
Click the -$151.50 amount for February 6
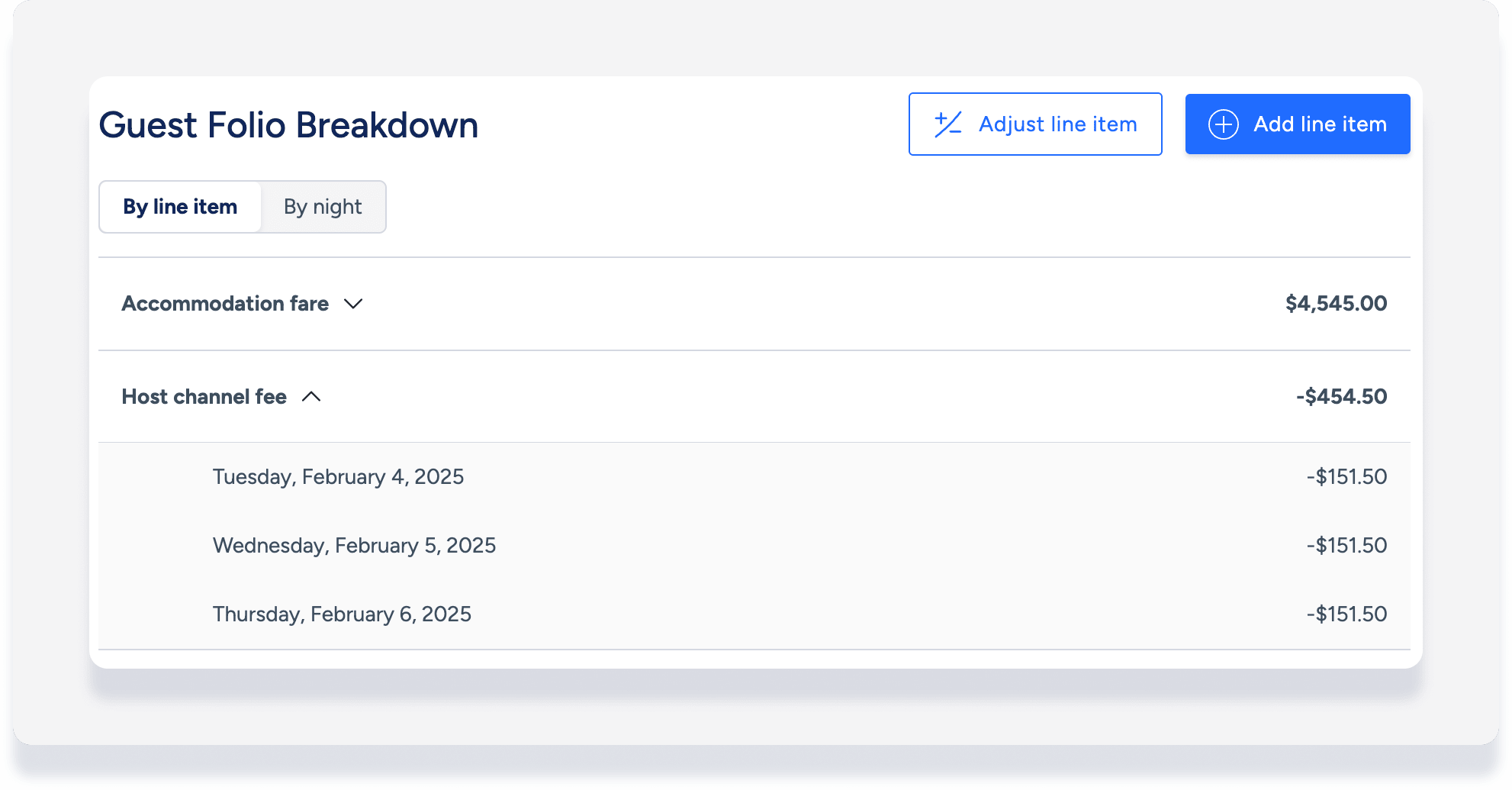click(1347, 614)
